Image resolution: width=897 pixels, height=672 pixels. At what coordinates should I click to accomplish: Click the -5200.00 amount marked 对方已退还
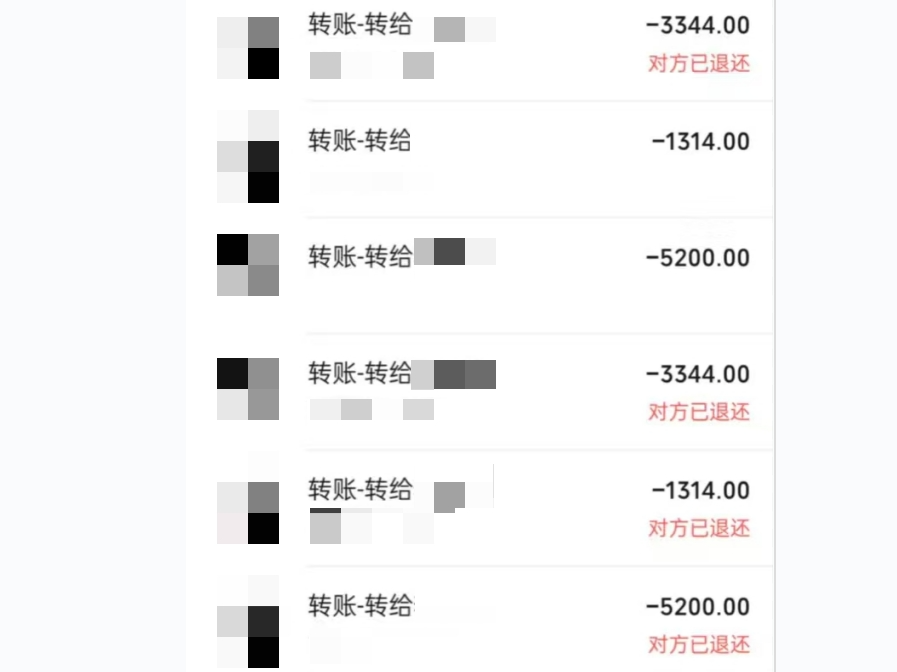698,607
